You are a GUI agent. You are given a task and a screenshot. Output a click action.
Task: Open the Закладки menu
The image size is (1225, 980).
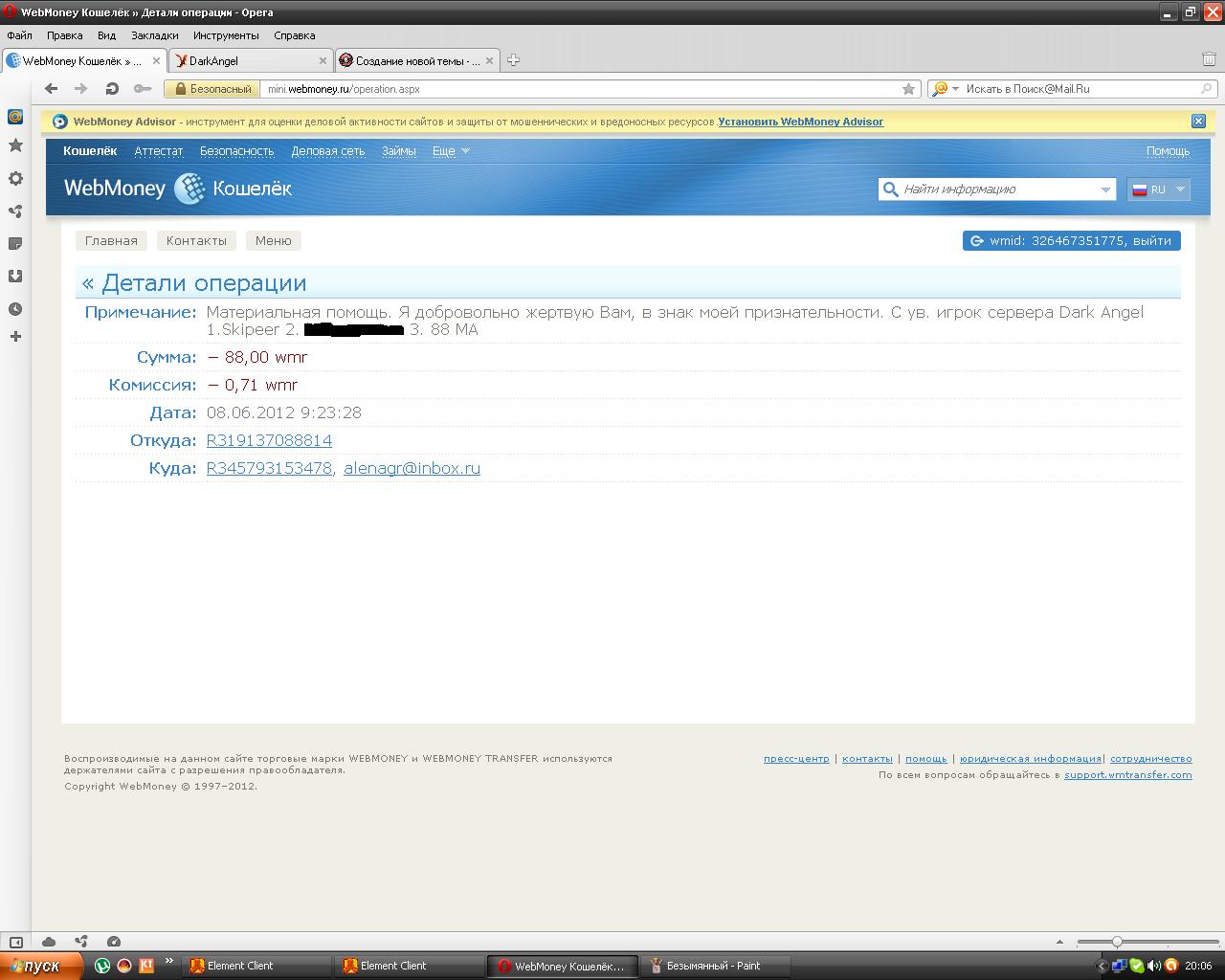click(x=154, y=35)
